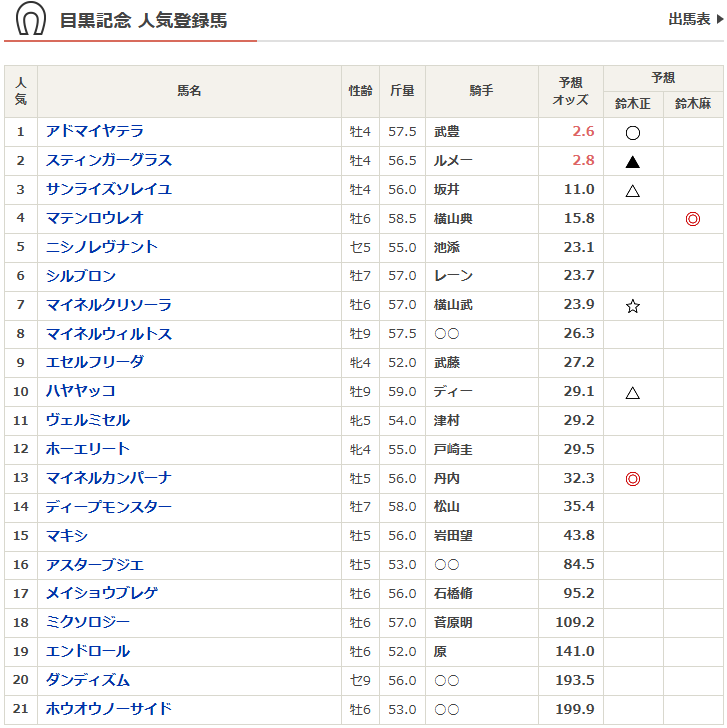This screenshot has width=727, height=728.
Task: Click jockey name 横山典
Action: (x=453, y=219)
